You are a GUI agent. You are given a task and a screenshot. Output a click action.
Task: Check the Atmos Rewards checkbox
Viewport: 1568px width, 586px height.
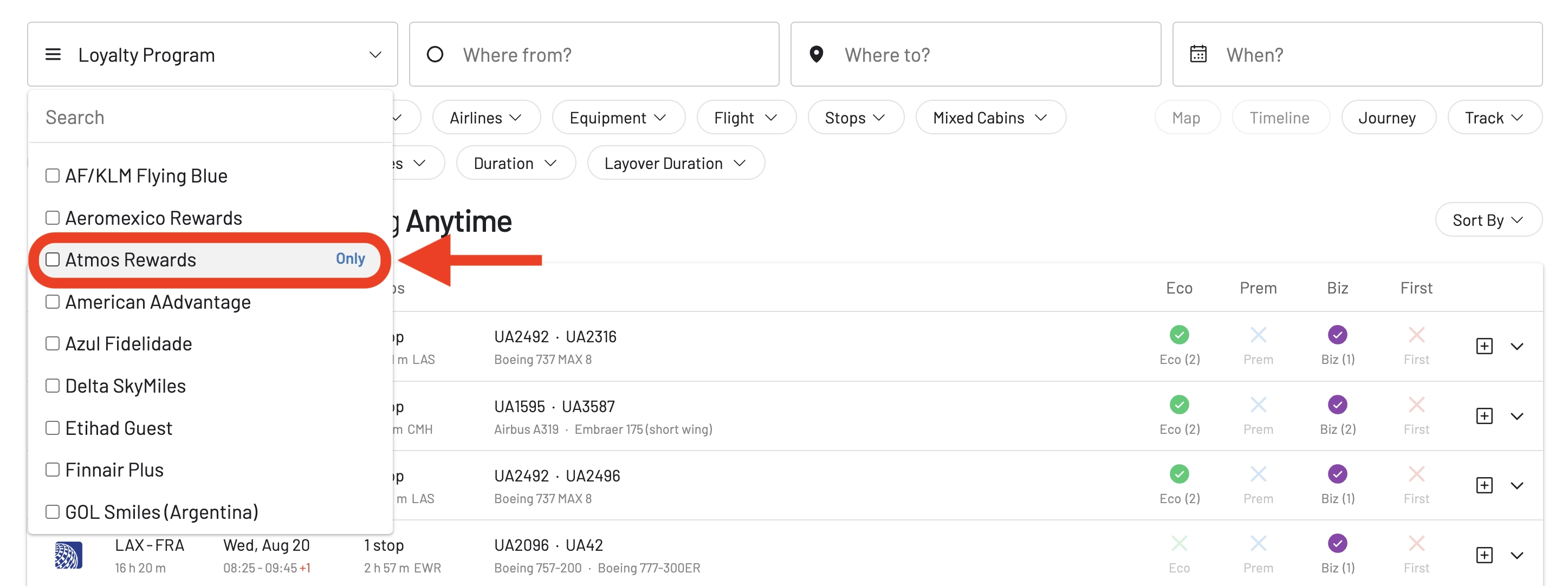click(x=53, y=260)
